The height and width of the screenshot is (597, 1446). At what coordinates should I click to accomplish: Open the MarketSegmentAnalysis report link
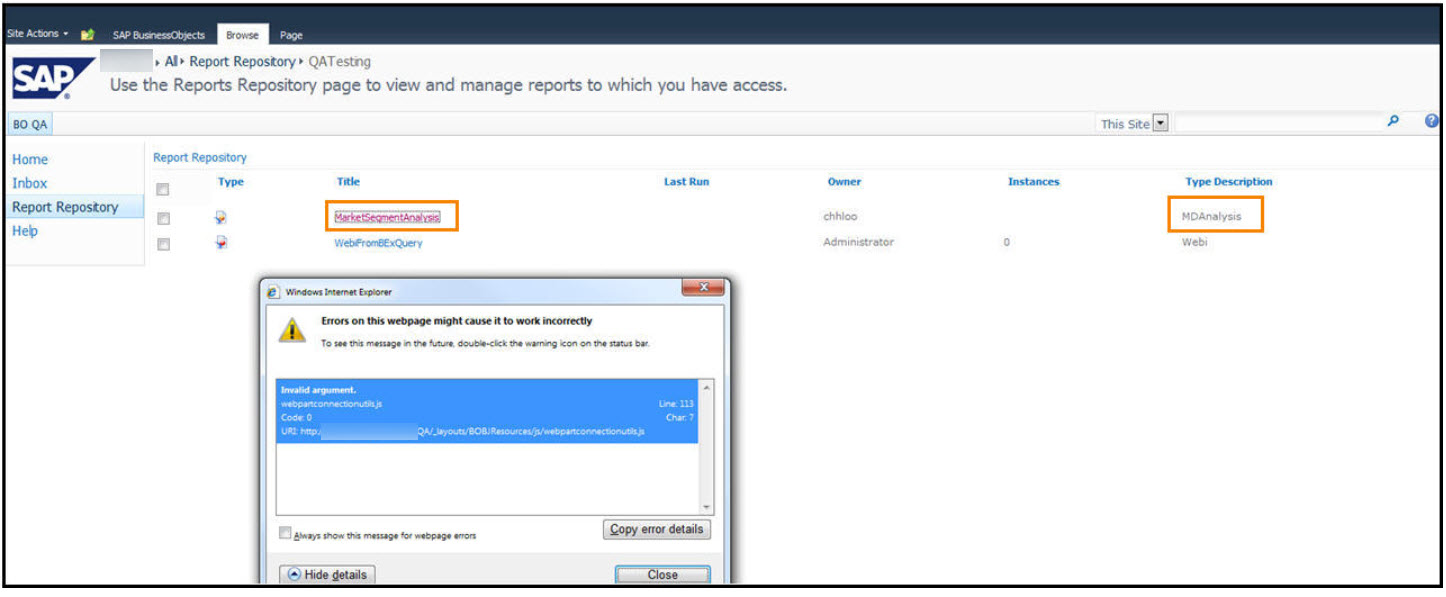pos(387,217)
